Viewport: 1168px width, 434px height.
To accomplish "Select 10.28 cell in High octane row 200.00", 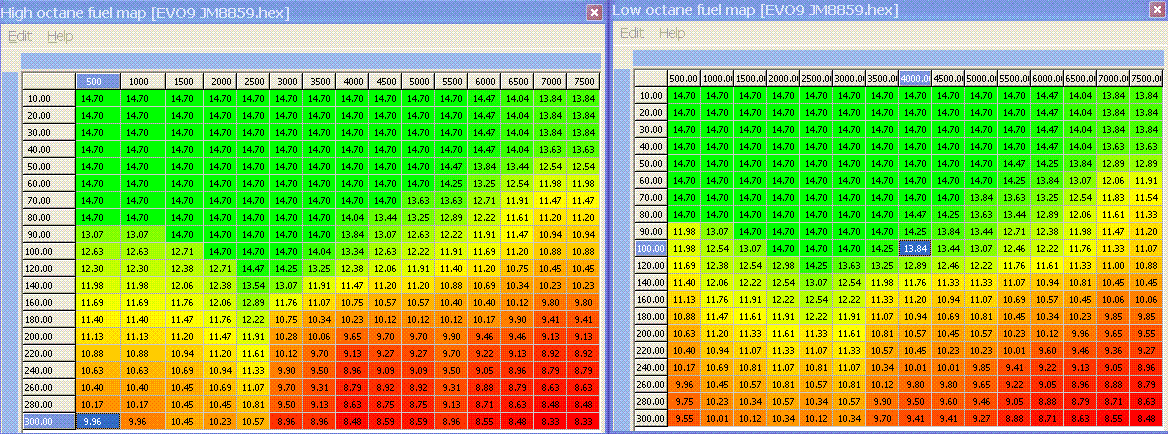I will click(x=286, y=336).
